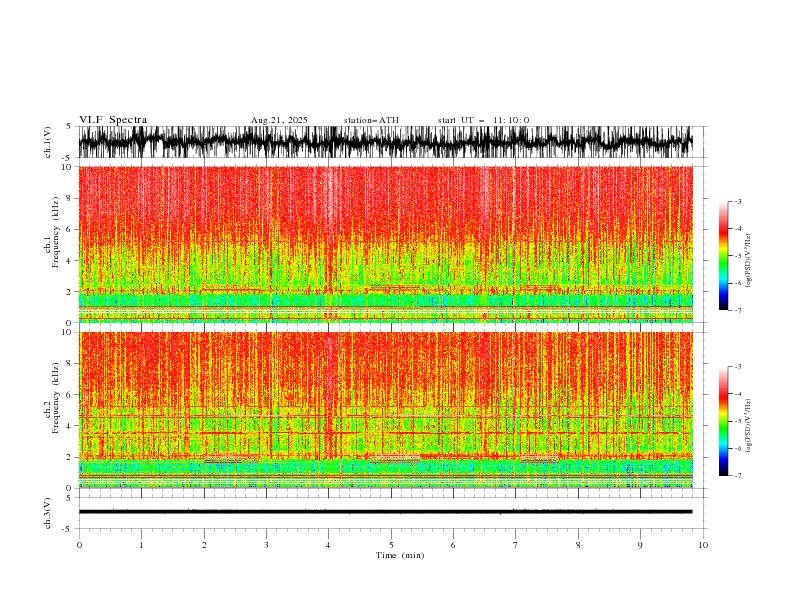Image resolution: width=792 pixels, height=612 pixels.
Task: Click the 'start UT = 11:10:0' text
Action: pos(483,120)
